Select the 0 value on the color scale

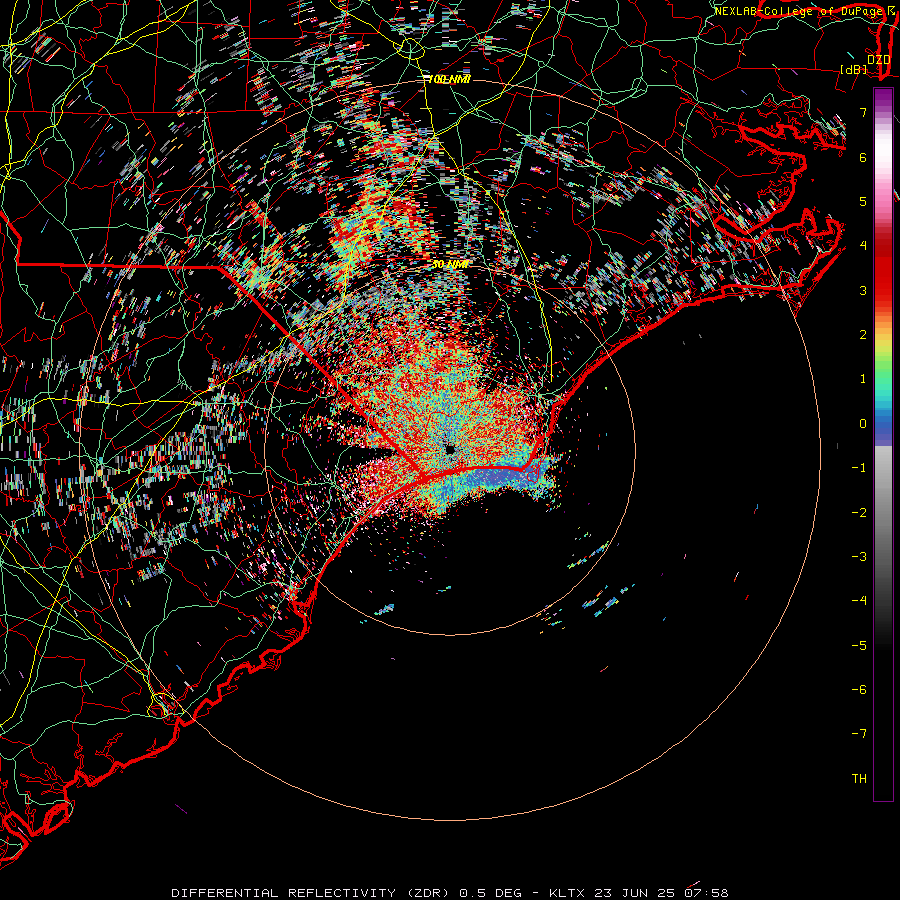[x=863, y=423]
